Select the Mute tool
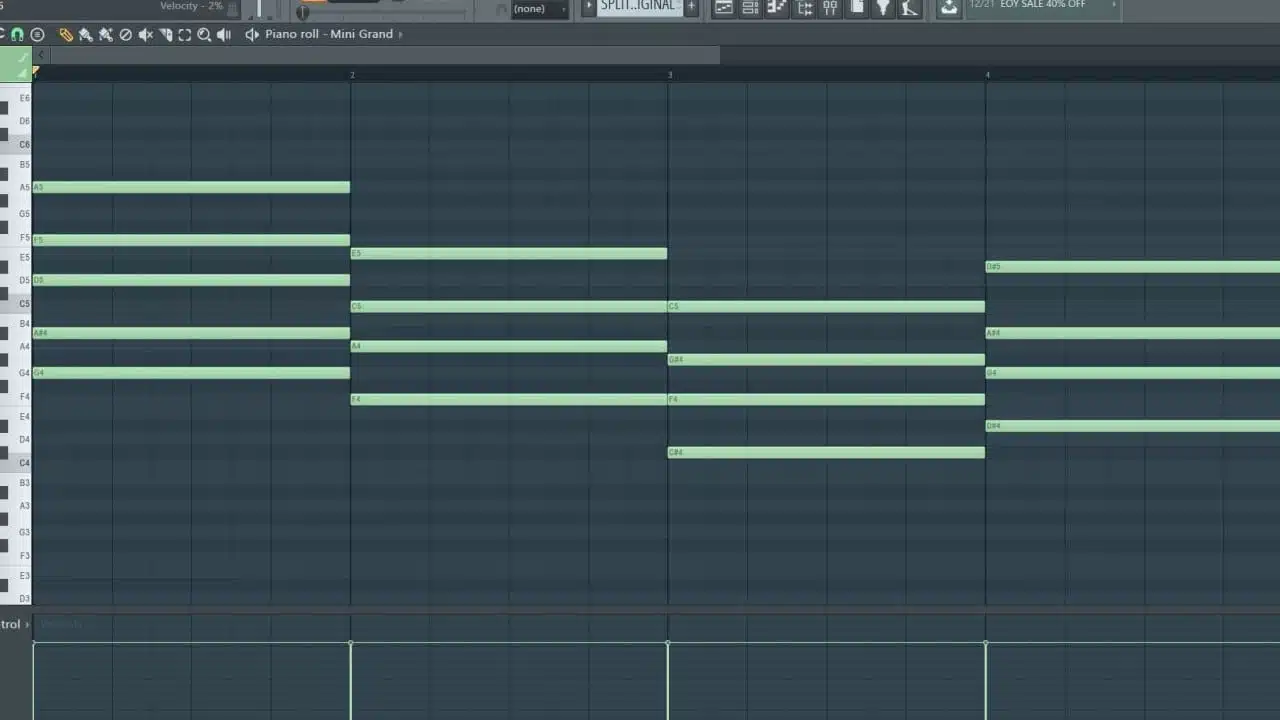This screenshot has width=1280, height=720. (x=146, y=34)
